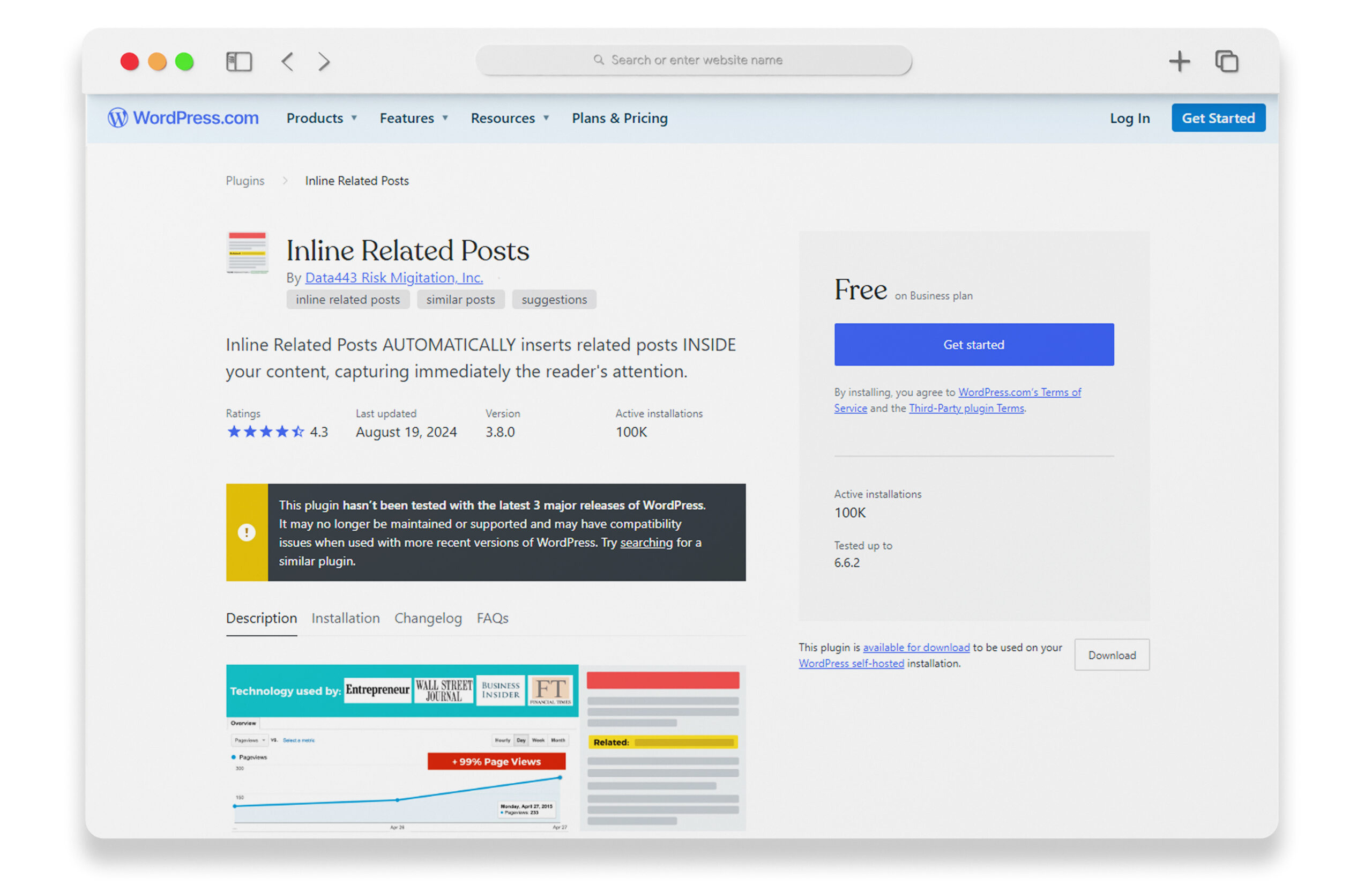Show tab overview icon
This screenshot has height=884, width=1372.
point(1226,61)
